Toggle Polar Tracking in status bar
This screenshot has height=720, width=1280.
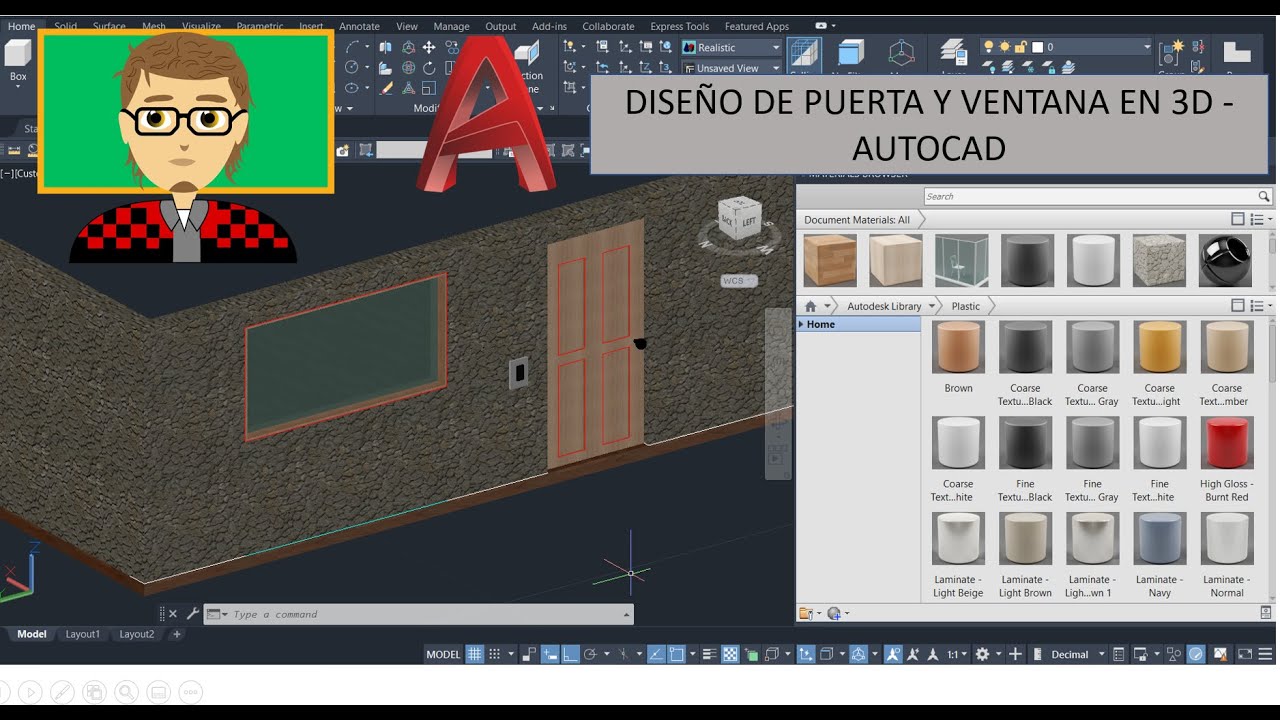pyautogui.click(x=590, y=654)
